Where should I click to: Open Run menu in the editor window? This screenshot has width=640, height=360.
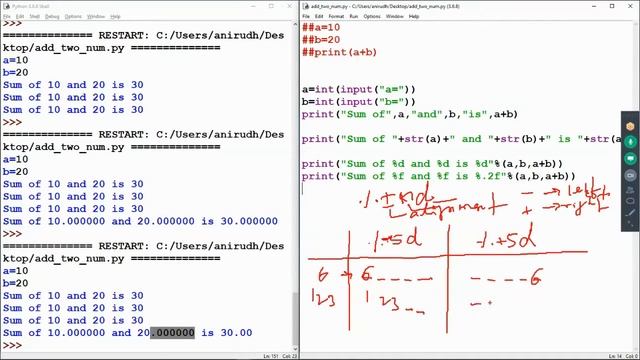353,16
